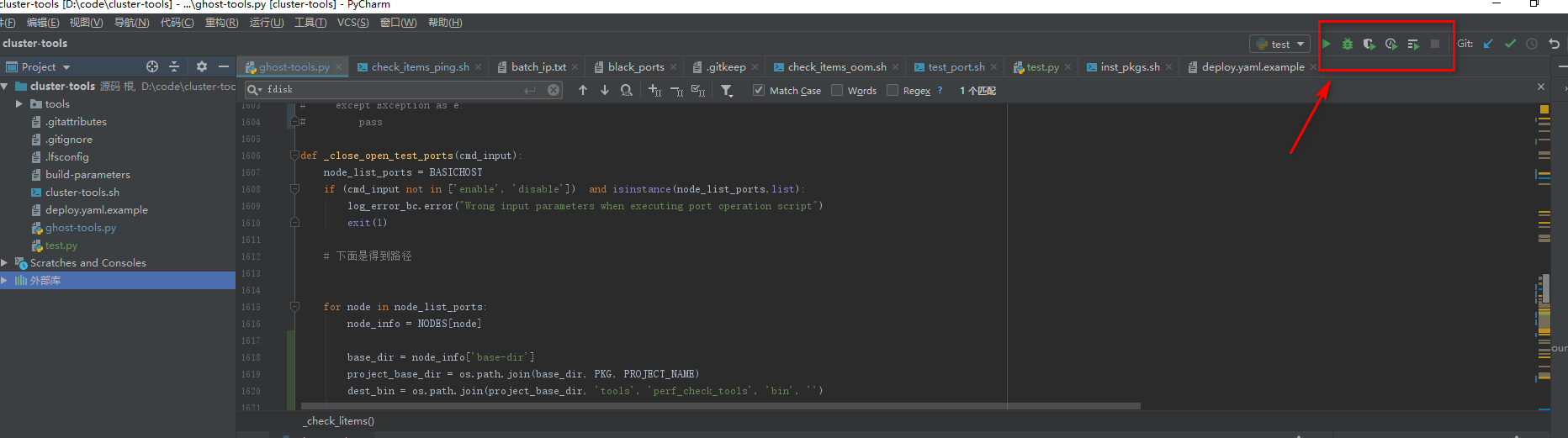Viewport: 1568px width, 438px height.
Task: Expand Scratches and Consoles node
Action: click(5, 263)
